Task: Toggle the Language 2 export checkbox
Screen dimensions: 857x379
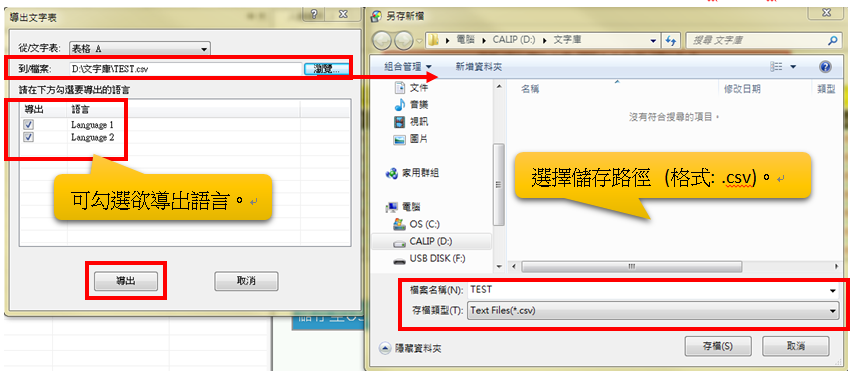Action: coord(29,138)
